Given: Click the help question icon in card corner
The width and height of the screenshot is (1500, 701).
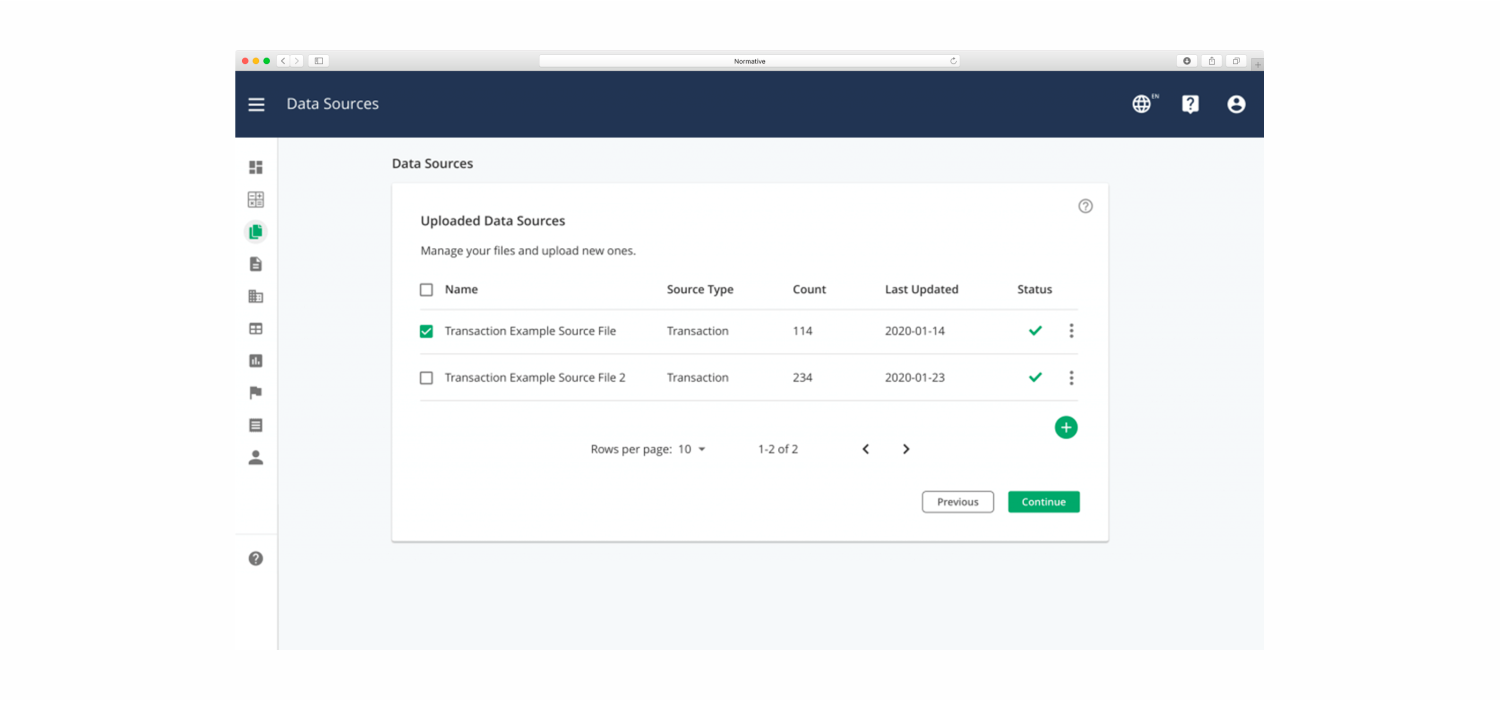Looking at the screenshot, I should [x=1085, y=206].
